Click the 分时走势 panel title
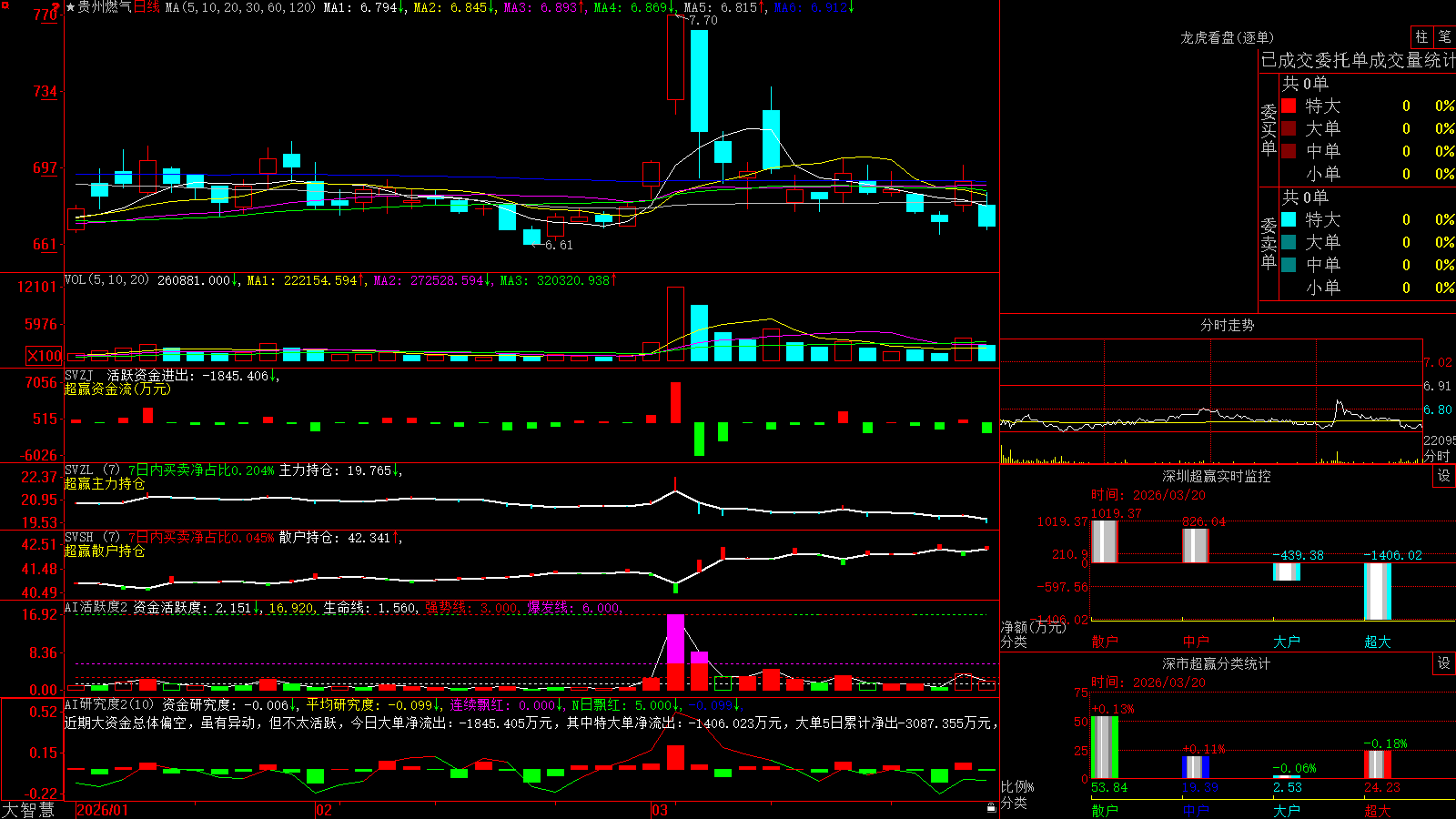The image size is (1456, 819). pos(1227,325)
